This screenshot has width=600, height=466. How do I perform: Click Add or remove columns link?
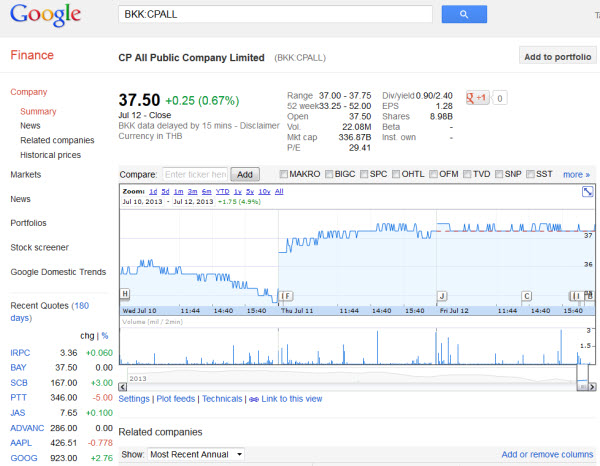547,455
